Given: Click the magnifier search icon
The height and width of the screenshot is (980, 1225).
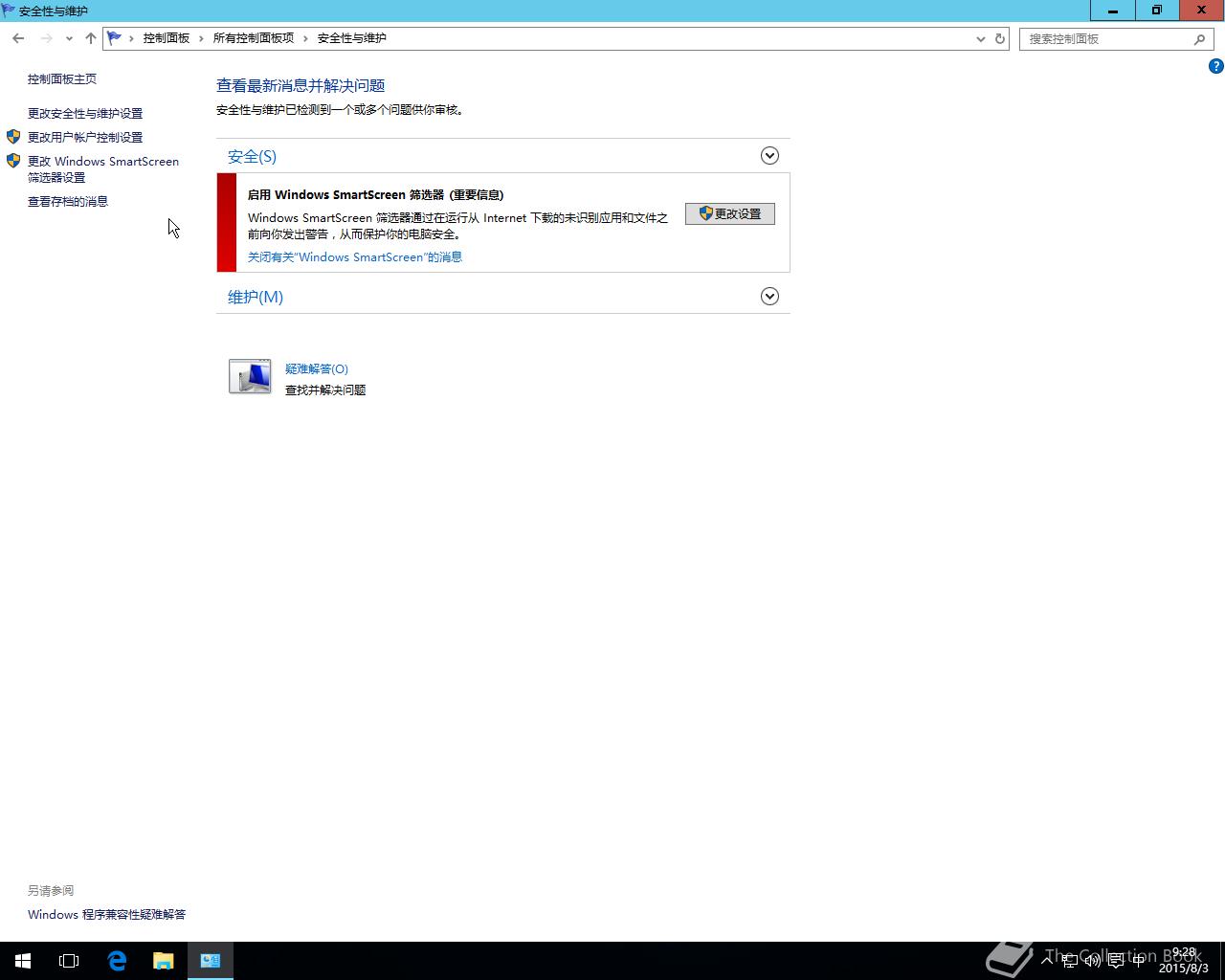Looking at the screenshot, I should [x=1200, y=39].
